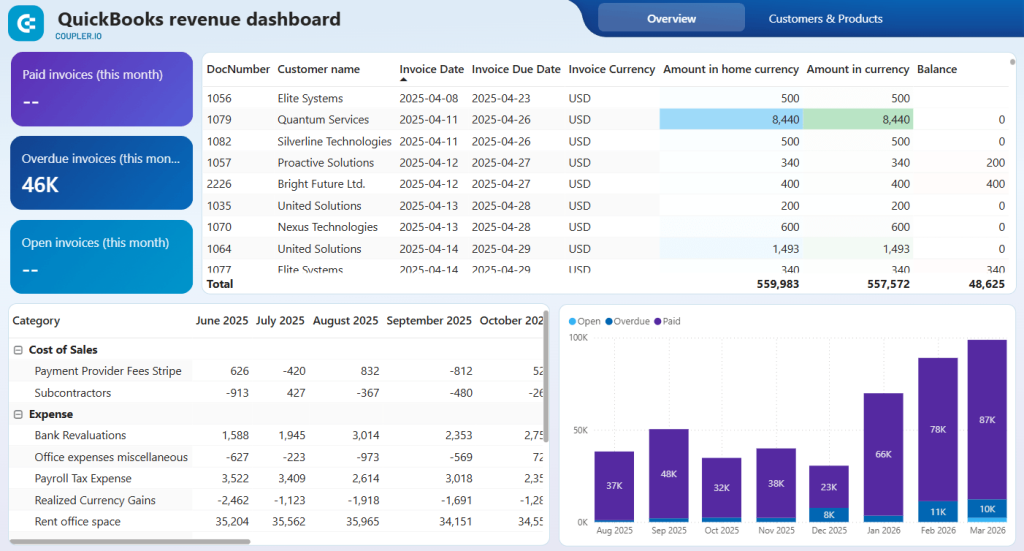Click the total 559,983 value
1024x551 pixels.
click(x=777, y=284)
